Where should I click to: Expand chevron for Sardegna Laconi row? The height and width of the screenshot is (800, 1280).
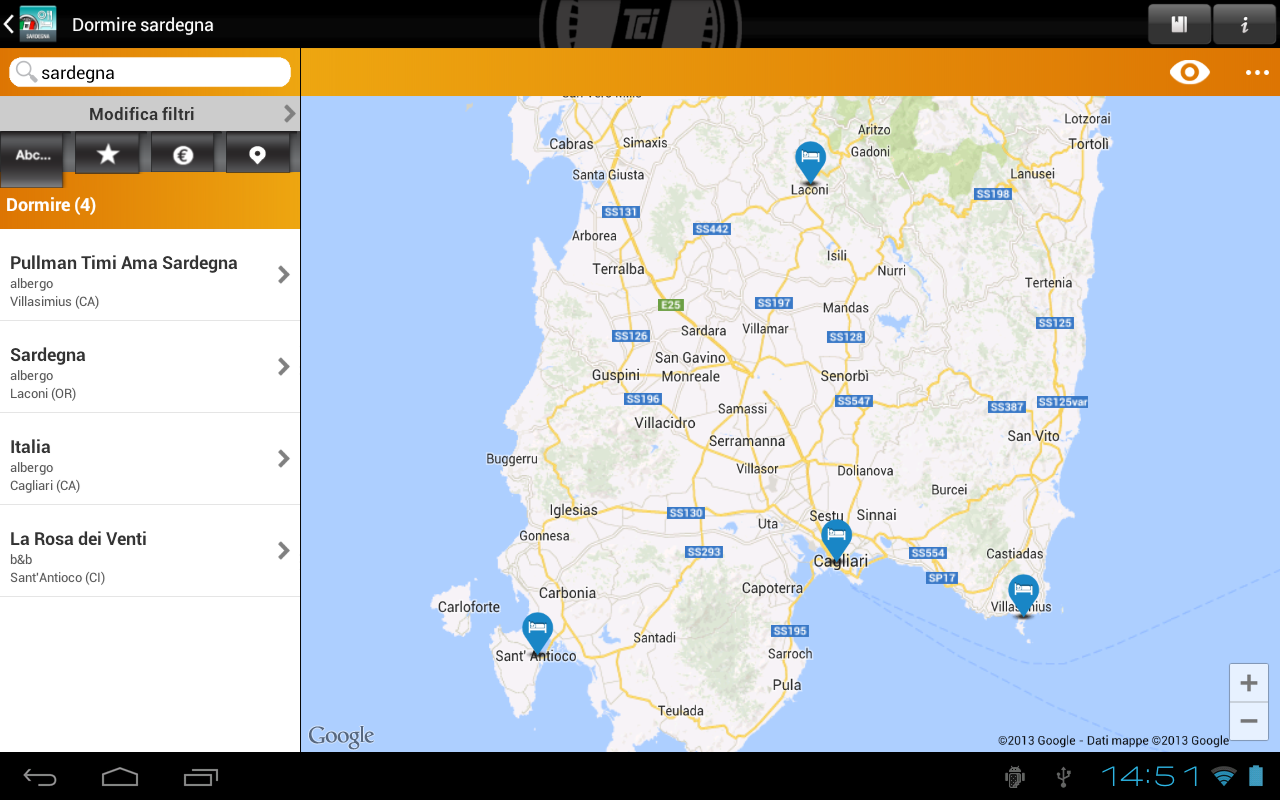coord(284,366)
